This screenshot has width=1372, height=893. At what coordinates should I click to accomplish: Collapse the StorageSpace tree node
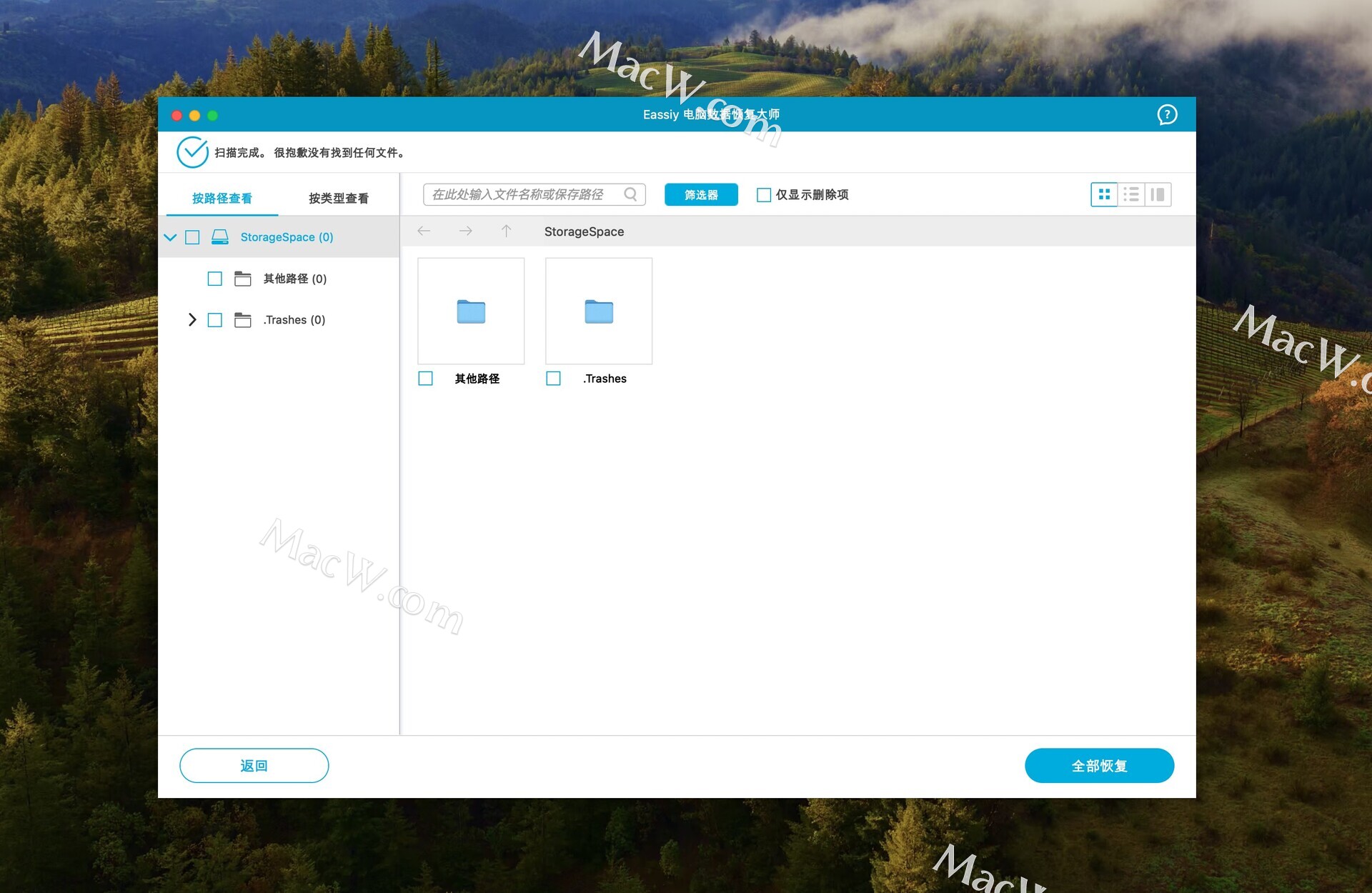point(170,237)
